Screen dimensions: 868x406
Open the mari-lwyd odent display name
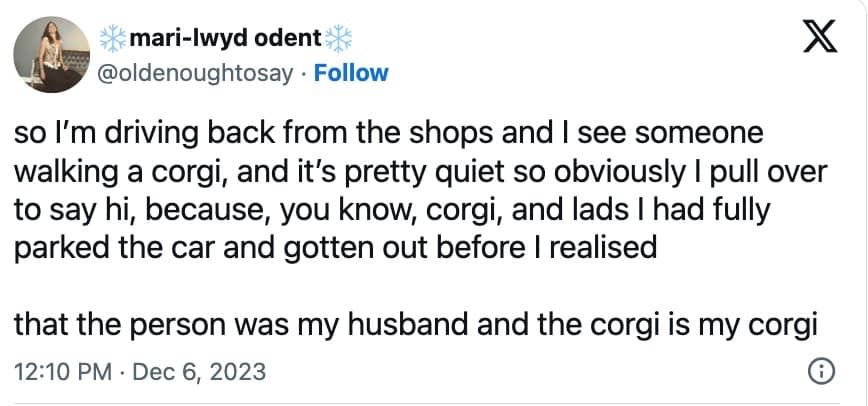click(226, 38)
